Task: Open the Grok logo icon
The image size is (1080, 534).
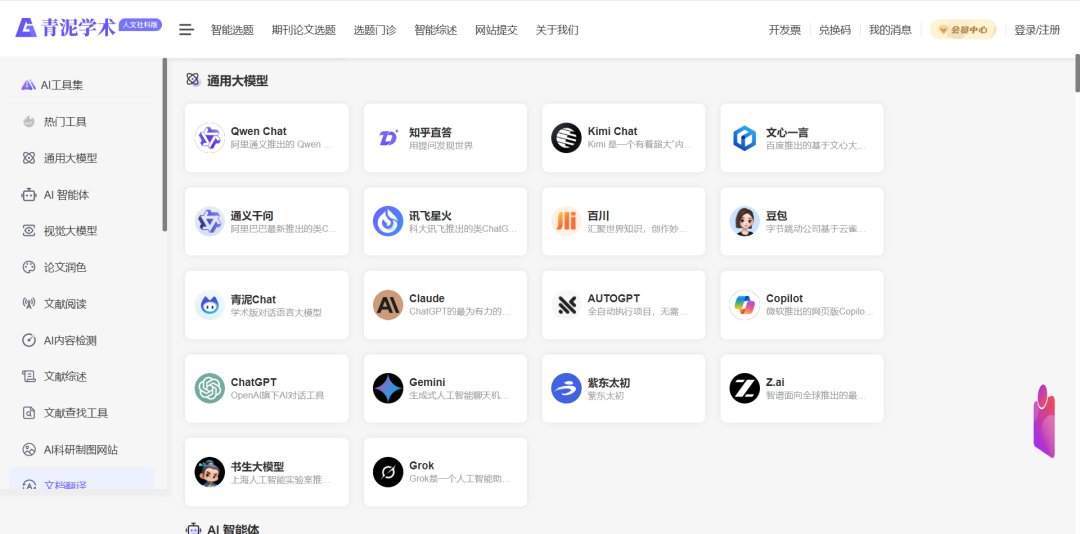Action: [x=388, y=472]
